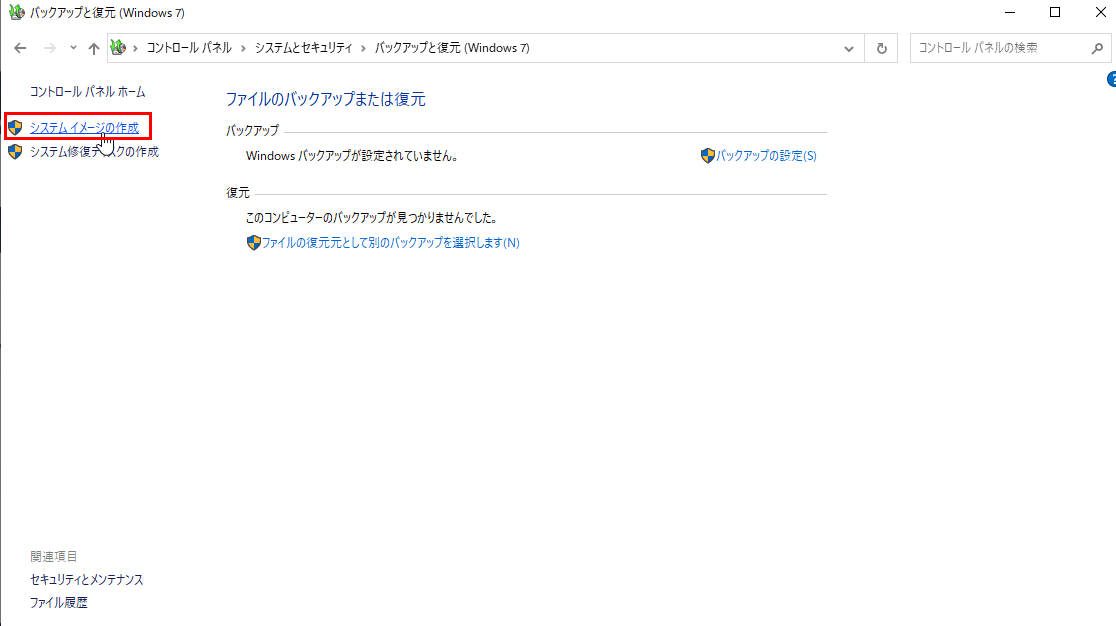Minimize the window
1116x626 pixels.
tap(1009, 12)
